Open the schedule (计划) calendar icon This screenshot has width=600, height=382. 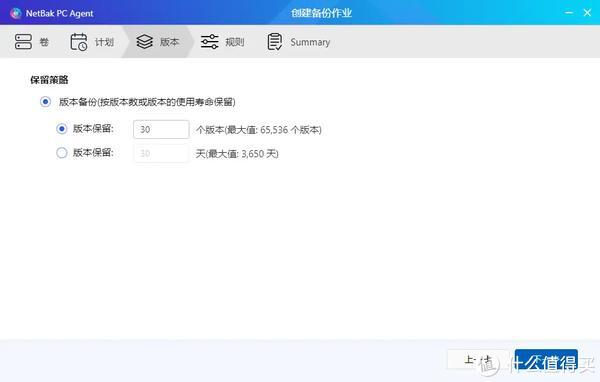tap(79, 42)
